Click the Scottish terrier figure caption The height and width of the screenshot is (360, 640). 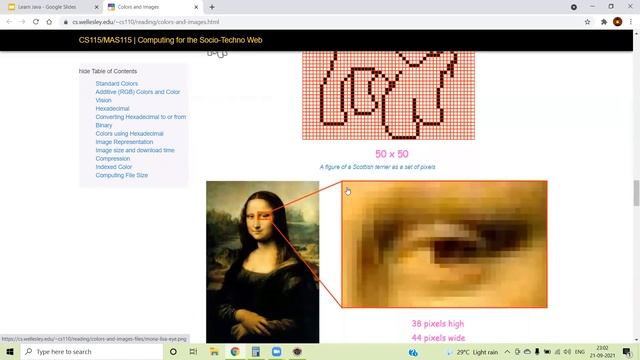[377, 167]
